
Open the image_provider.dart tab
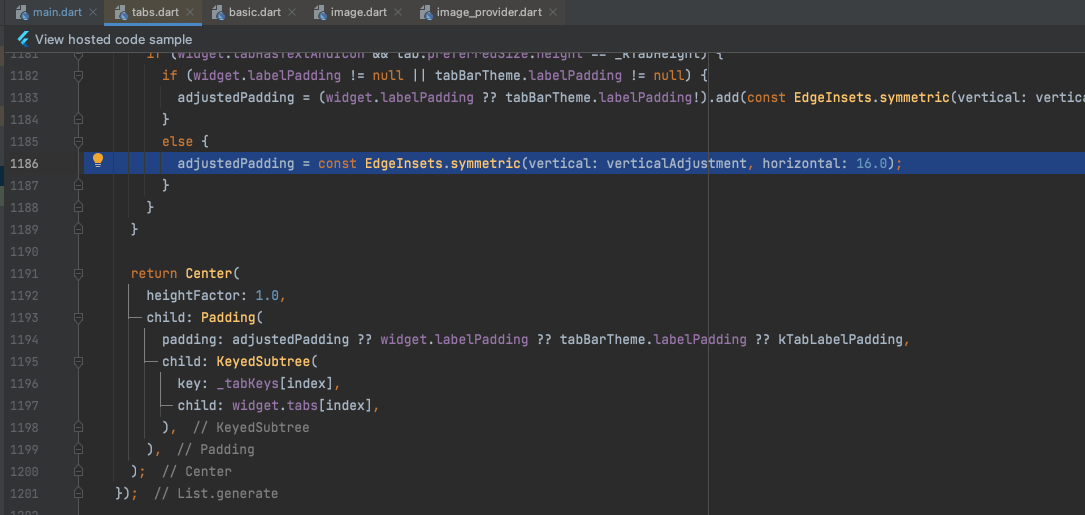click(x=489, y=12)
